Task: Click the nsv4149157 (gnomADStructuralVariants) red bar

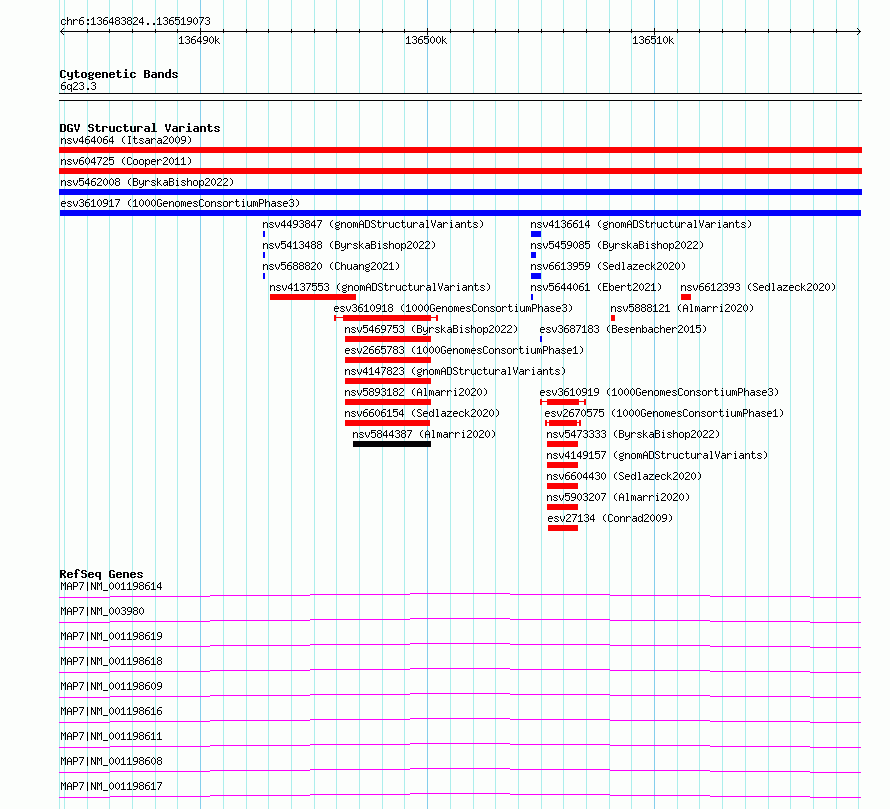Action: (x=562, y=465)
